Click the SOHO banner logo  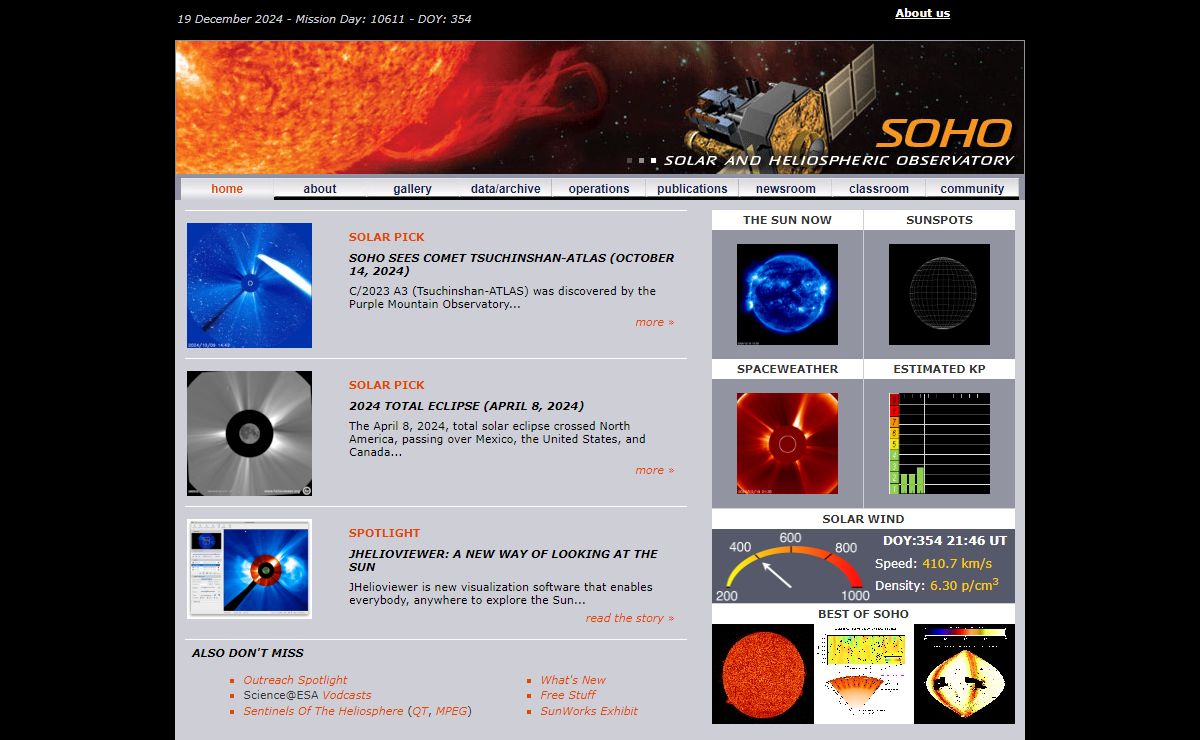click(944, 133)
